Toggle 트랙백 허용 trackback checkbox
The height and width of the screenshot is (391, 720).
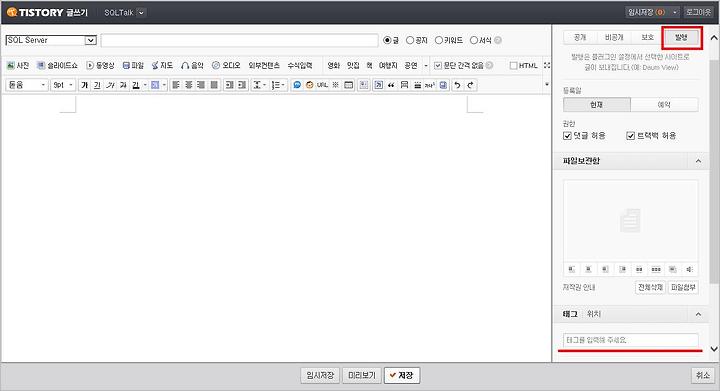[630, 136]
